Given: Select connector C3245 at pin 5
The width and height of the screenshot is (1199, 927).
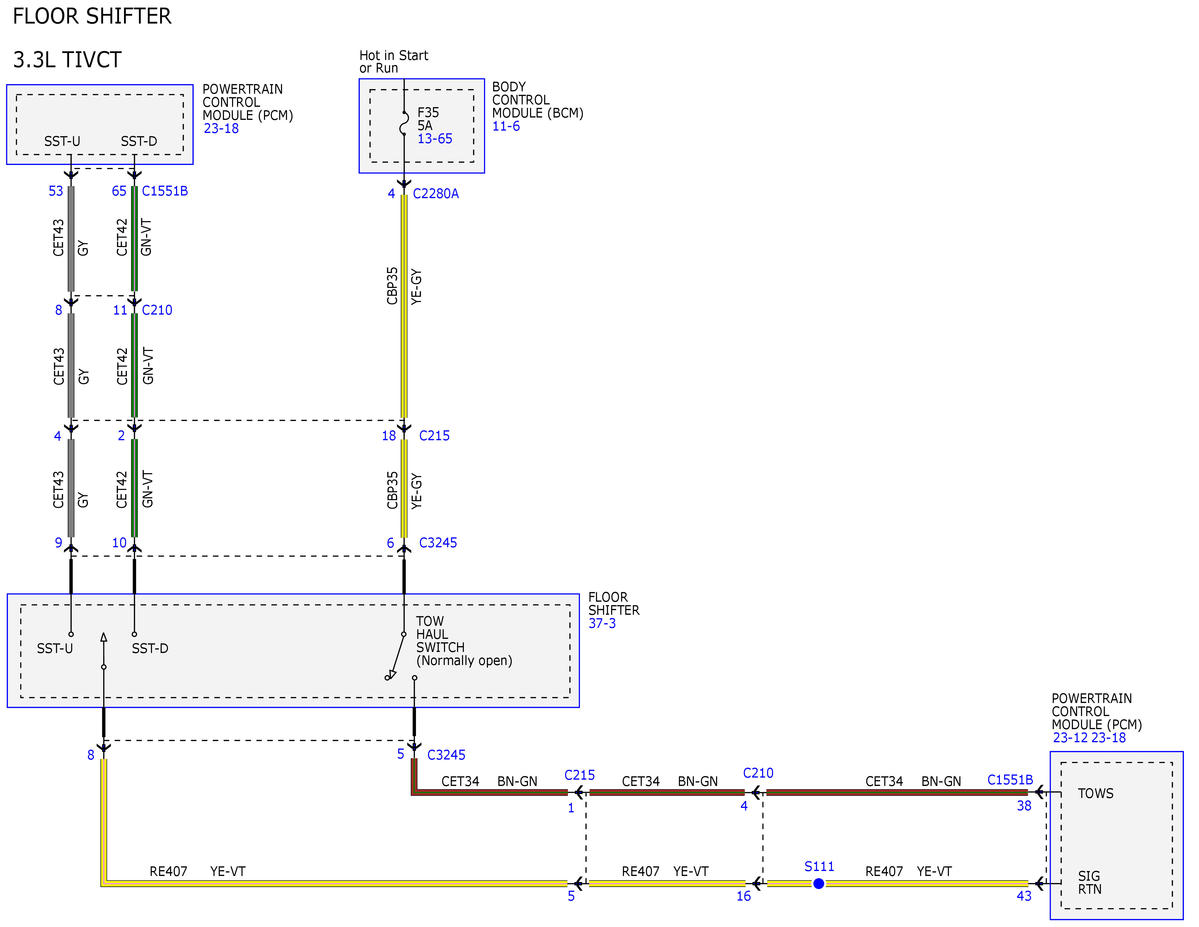Looking at the screenshot, I should [446, 755].
